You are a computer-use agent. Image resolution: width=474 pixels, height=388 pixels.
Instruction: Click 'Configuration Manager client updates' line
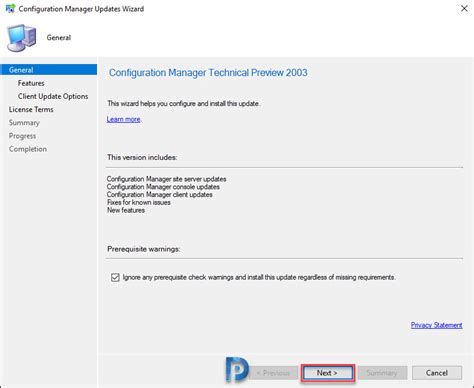pyautogui.click(x=159, y=195)
